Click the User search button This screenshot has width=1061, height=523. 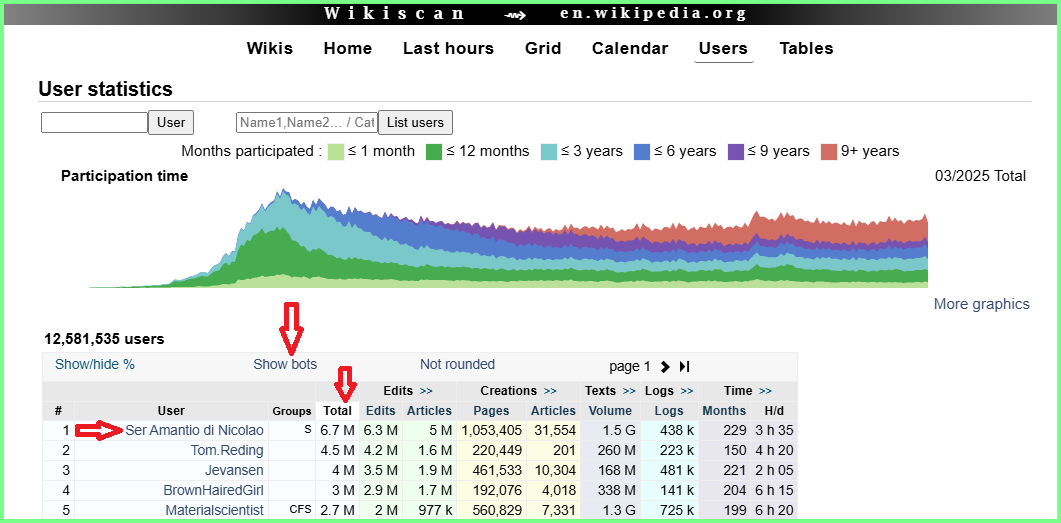click(x=171, y=122)
